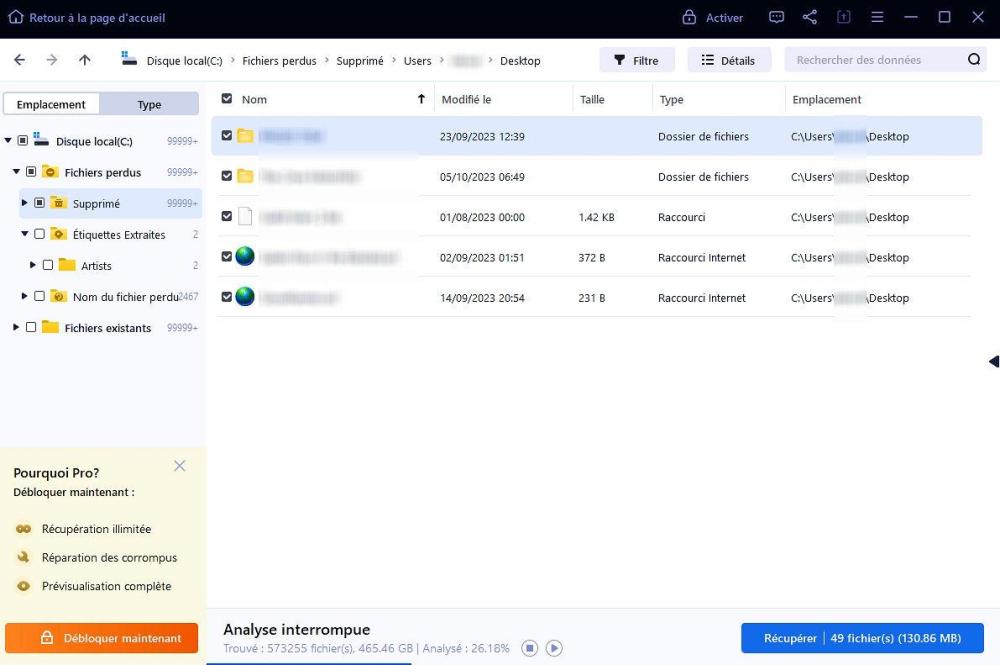Image resolution: width=1000 pixels, height=665 pixels.
Task: Close the Pourquoi Pro panel
Action: point(180,466)
